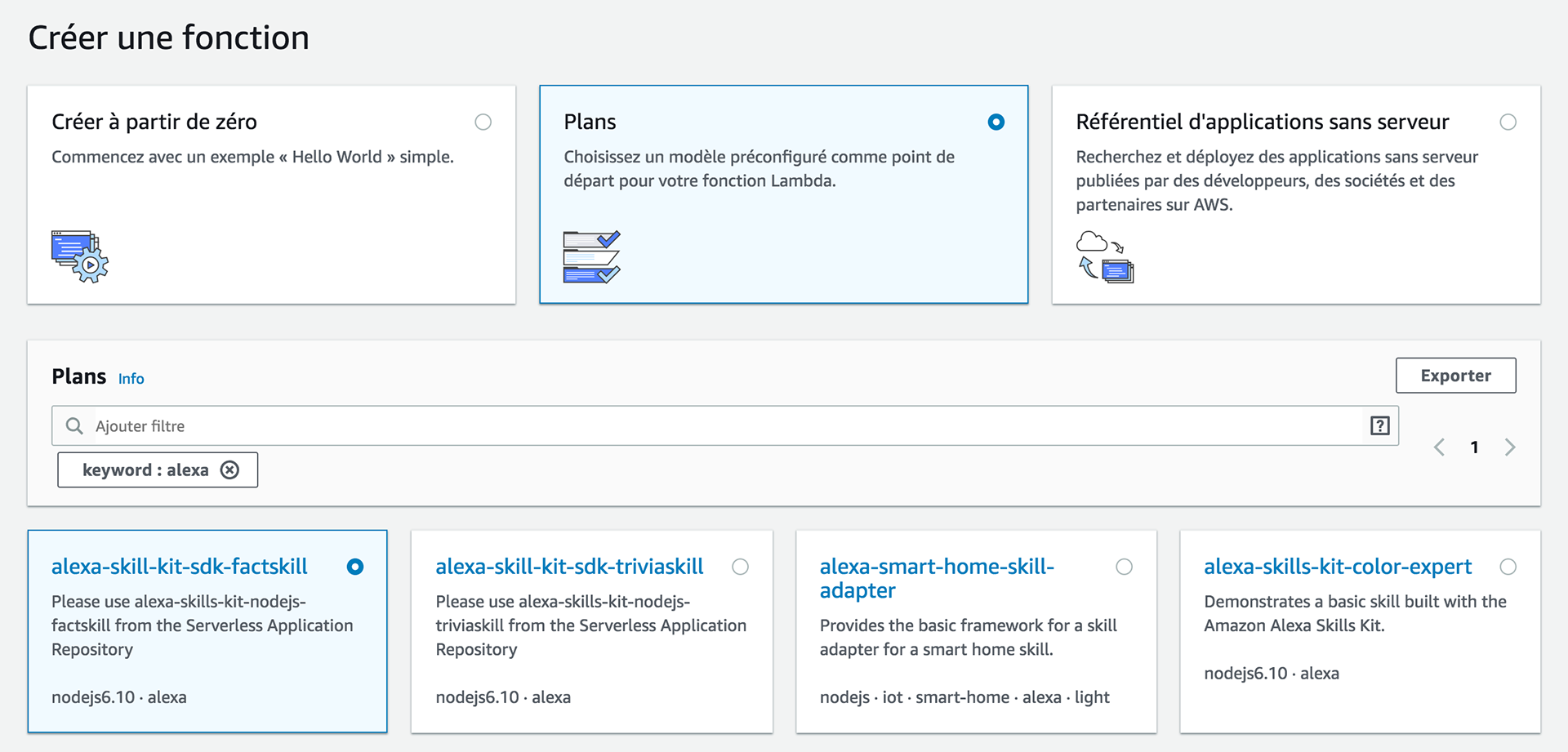Click the Exporter button

(x=1455, y=376)
